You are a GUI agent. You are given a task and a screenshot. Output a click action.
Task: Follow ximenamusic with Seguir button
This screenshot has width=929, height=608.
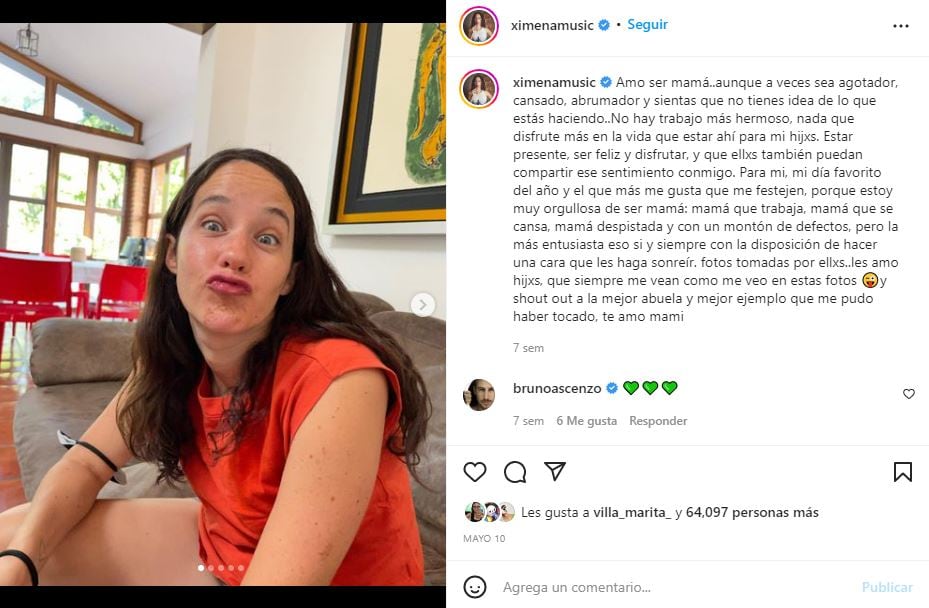point(647,24)
